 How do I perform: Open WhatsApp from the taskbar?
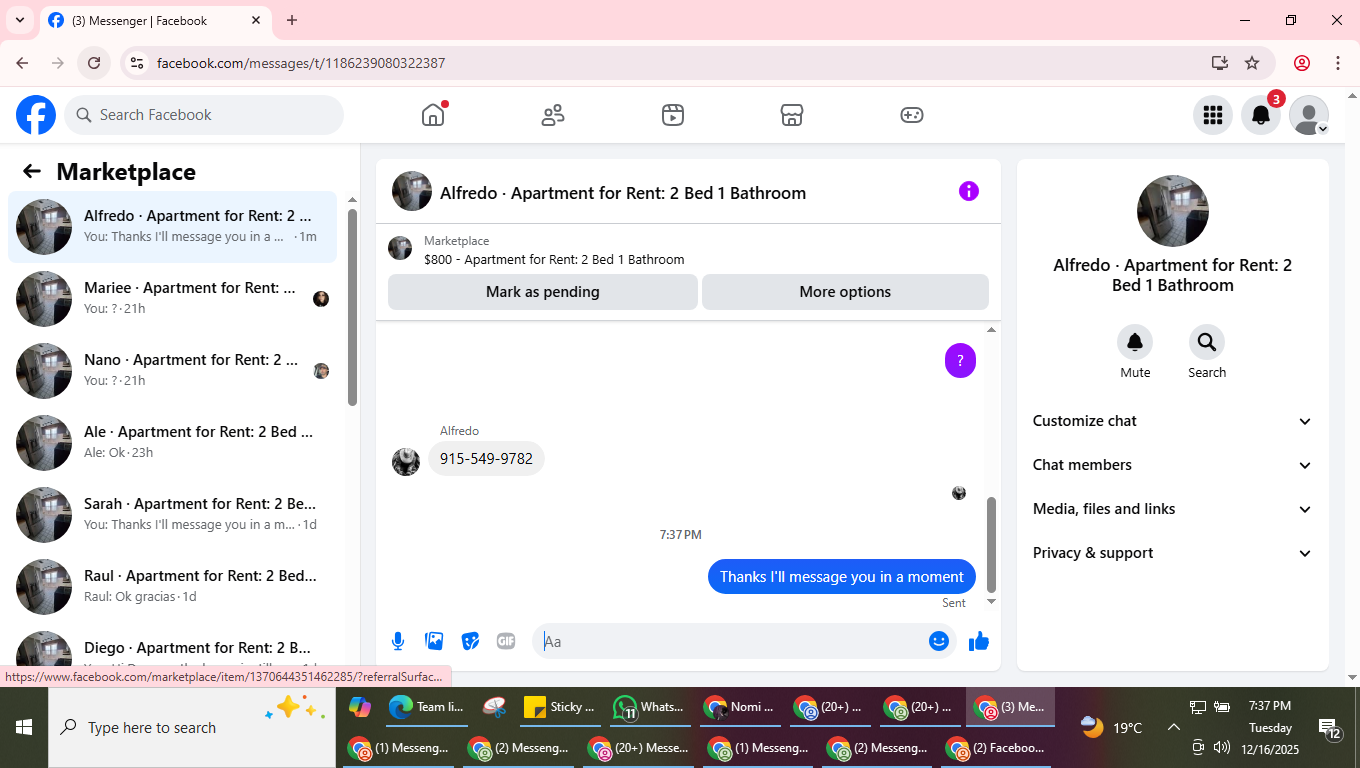[650, 707]
